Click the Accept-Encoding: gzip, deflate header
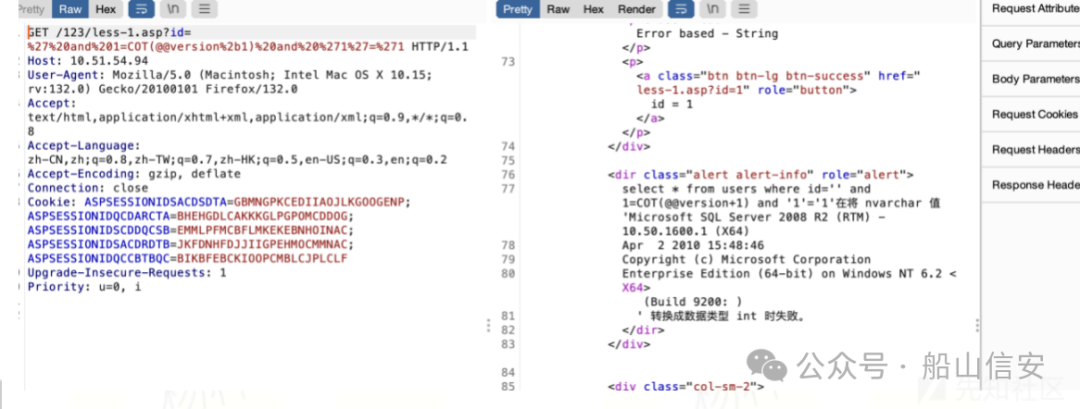1080x409 pixels. (134, 174)
